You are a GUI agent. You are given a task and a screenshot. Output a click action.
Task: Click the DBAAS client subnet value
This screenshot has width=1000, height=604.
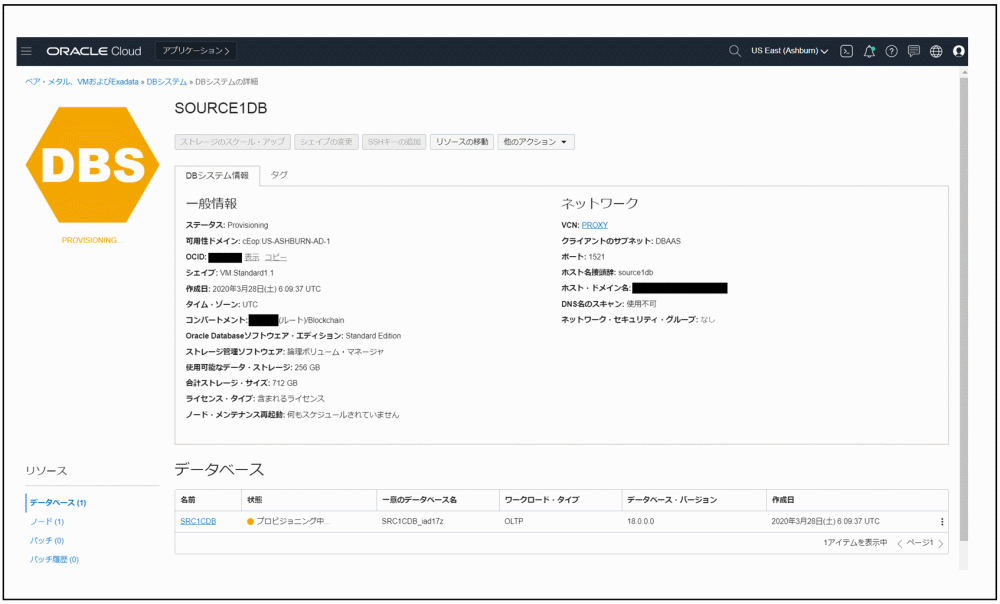pos(668,242)
